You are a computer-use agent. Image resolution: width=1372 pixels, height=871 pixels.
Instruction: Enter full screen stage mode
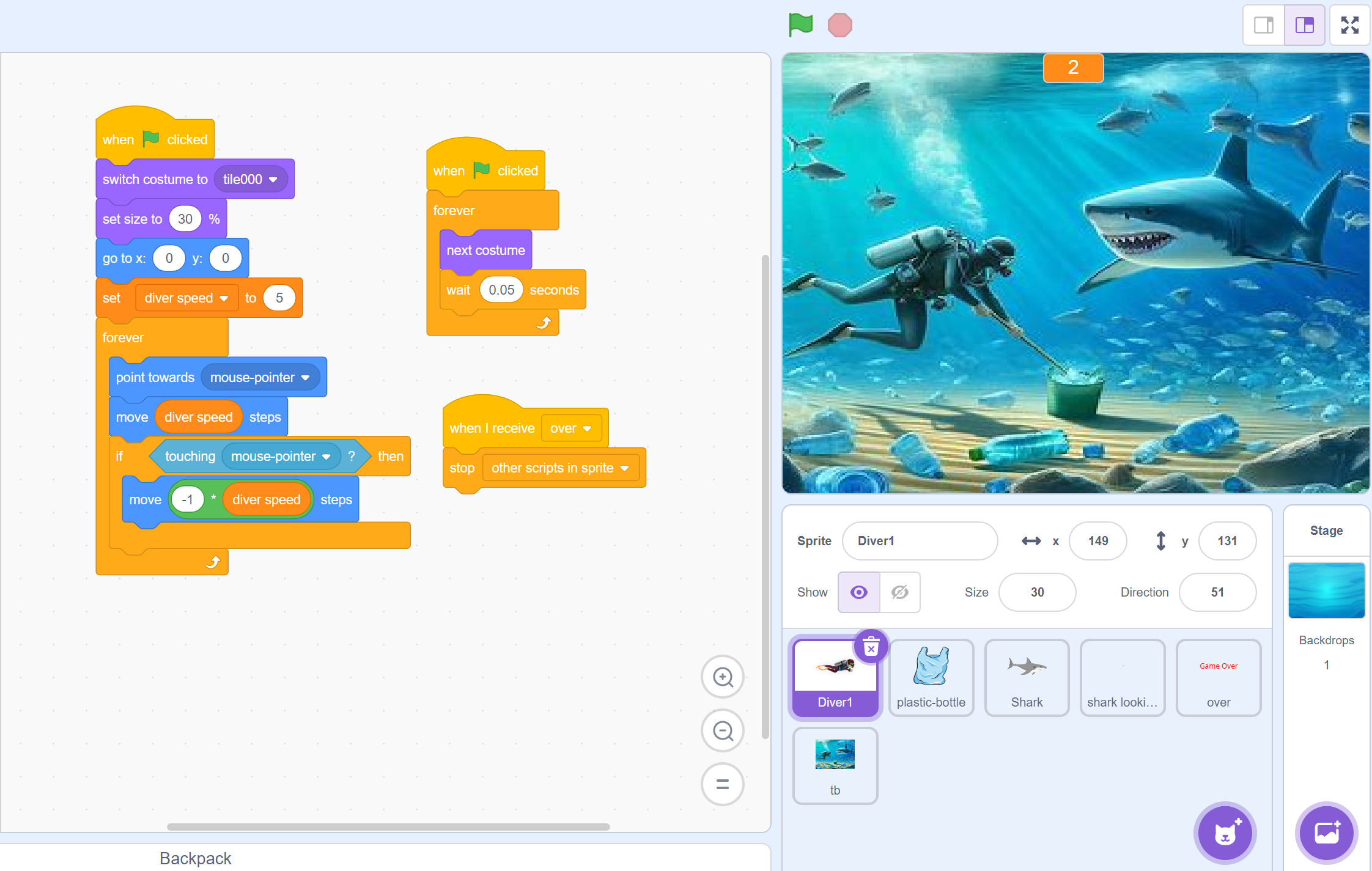[1349, 25]
